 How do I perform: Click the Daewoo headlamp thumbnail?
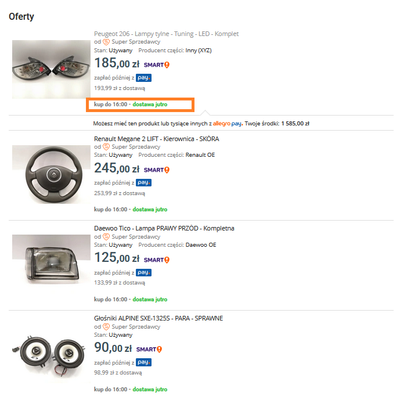pyautogui.click(x=51, y=259)
